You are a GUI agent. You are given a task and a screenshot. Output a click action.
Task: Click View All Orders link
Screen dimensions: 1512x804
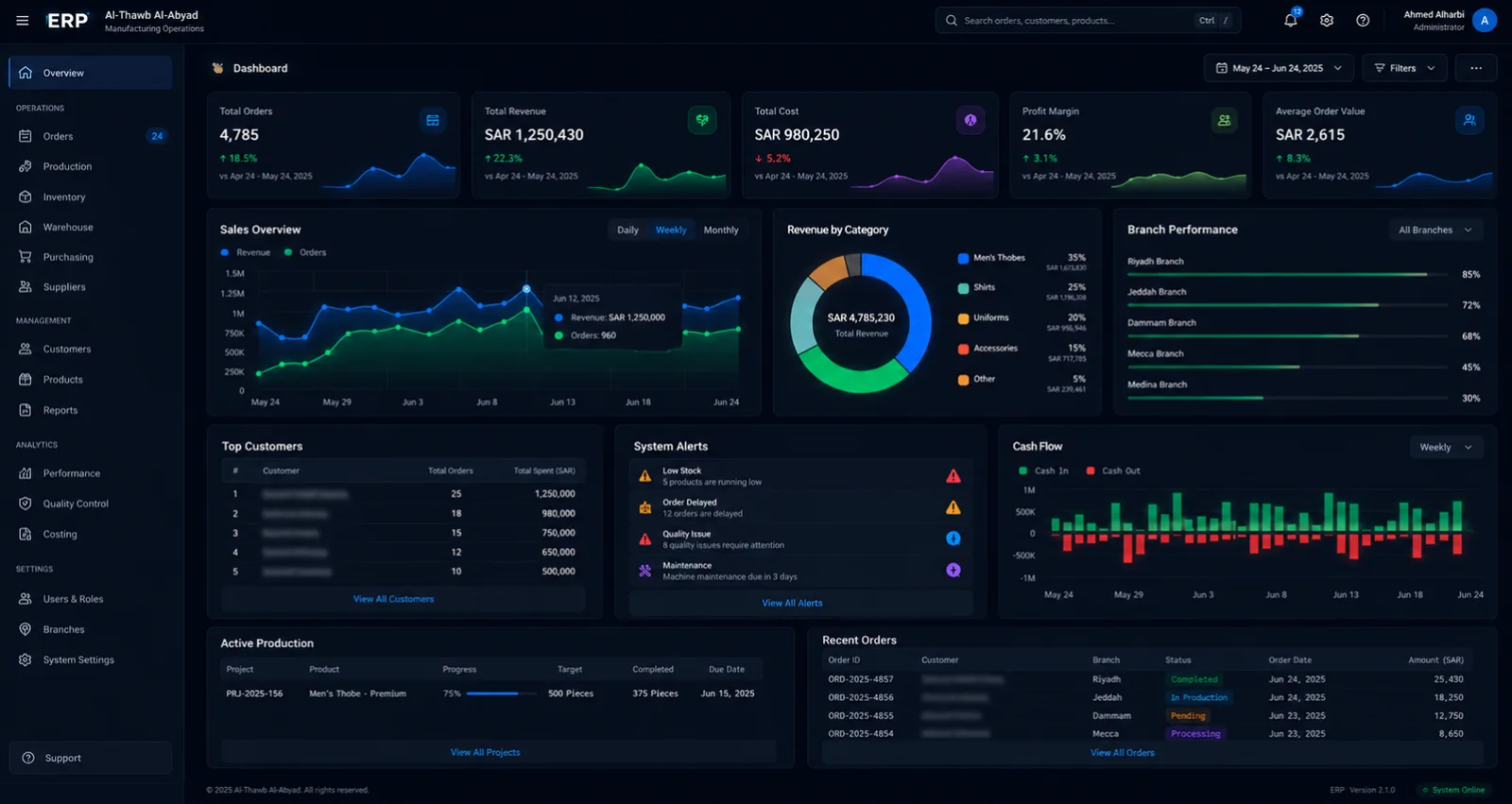[x=1123, y=753]
